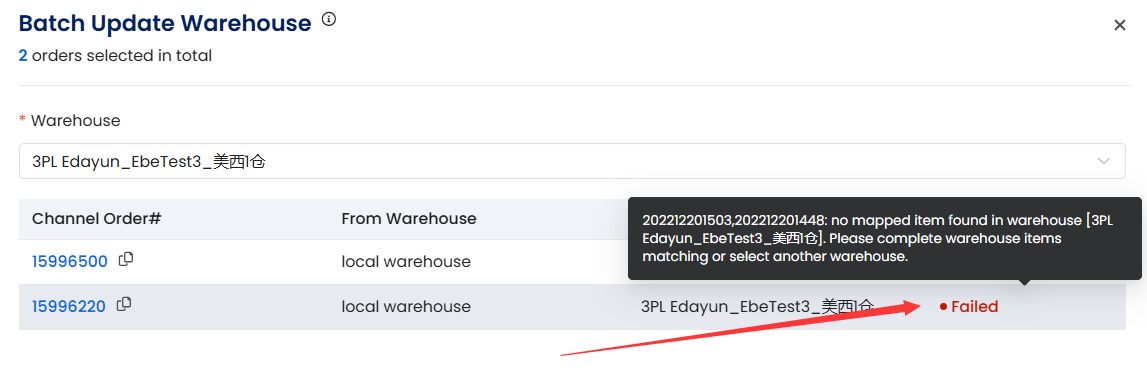Click the Warehouse required field label
Viewport: 1147px width, 386px height.
75,121
